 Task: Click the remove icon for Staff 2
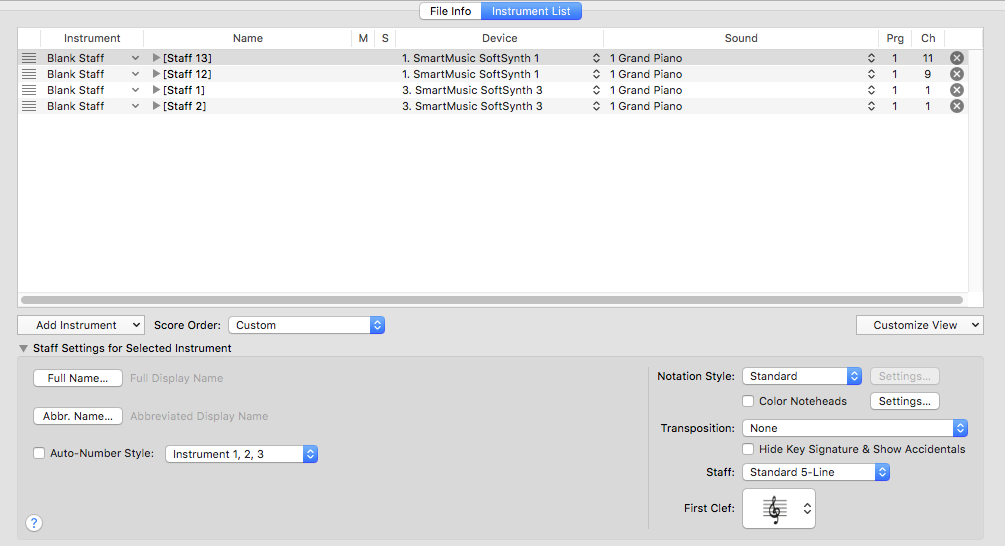coord(957,106)
